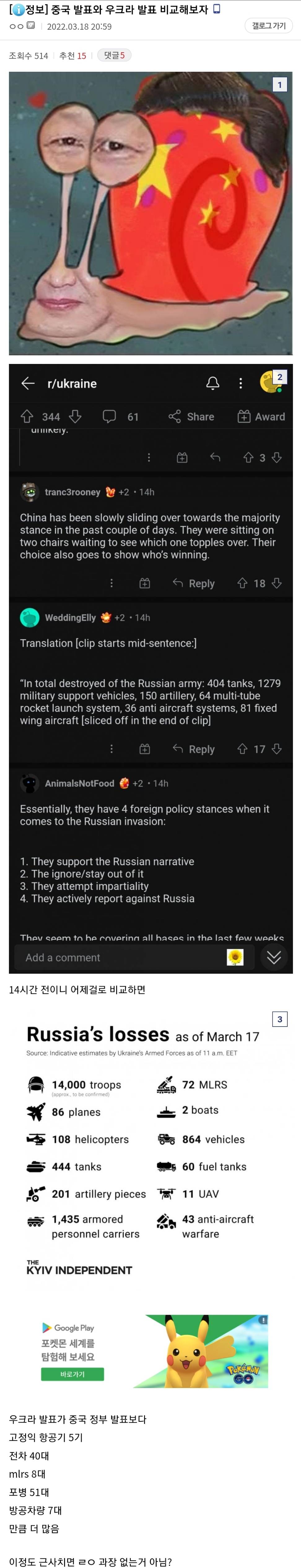Click the Add a comment field
The image size is (301, 1568).
[122, 958]
